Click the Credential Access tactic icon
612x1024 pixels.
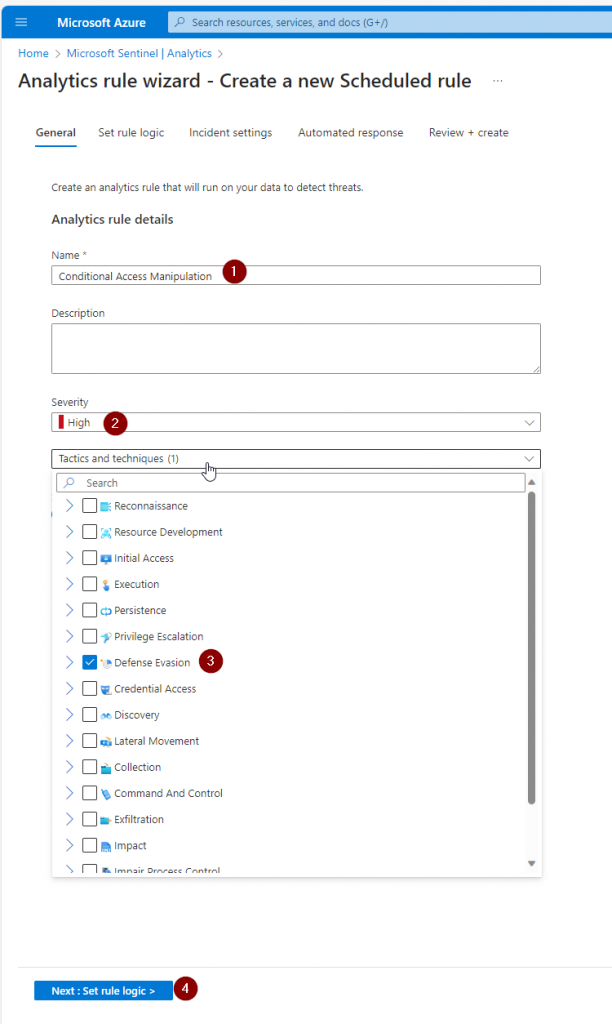106,689
